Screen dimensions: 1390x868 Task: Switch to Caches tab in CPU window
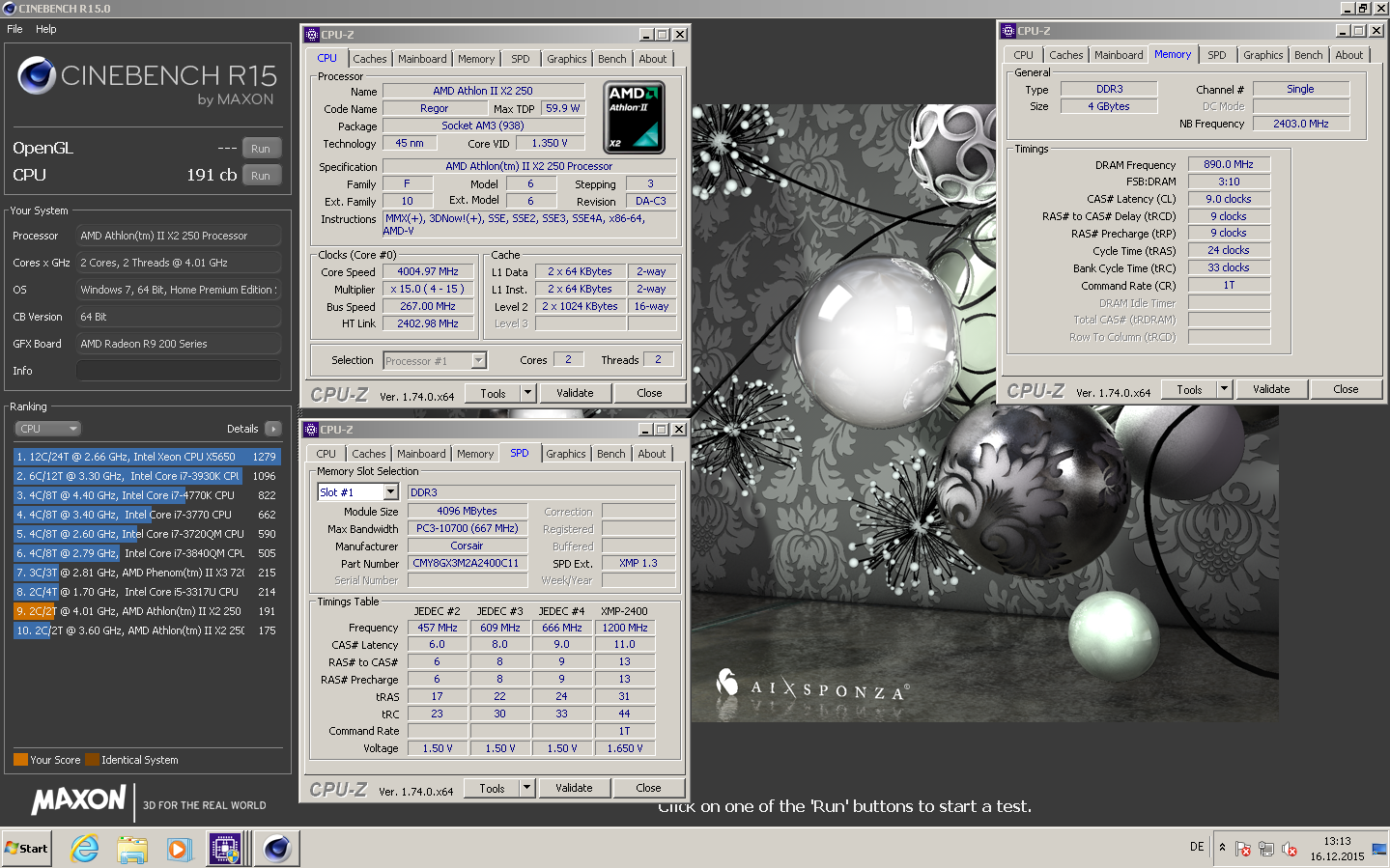(x=369, y=59)
